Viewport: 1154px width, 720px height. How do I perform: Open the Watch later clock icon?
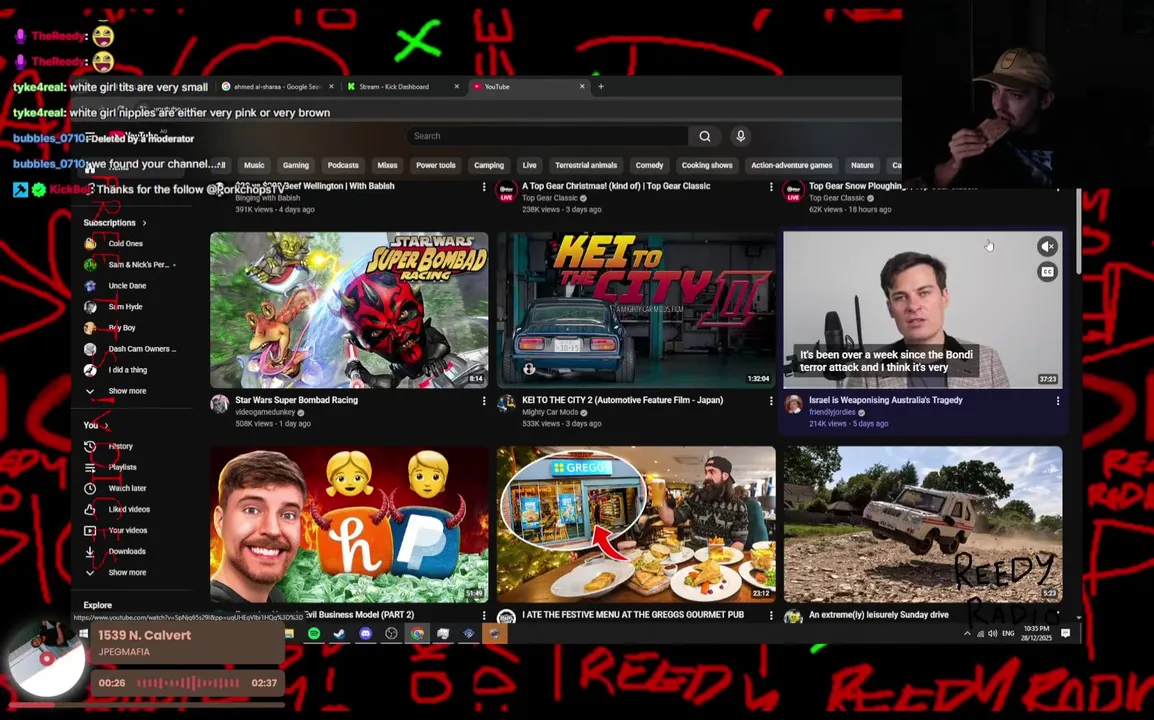[90, 488]
